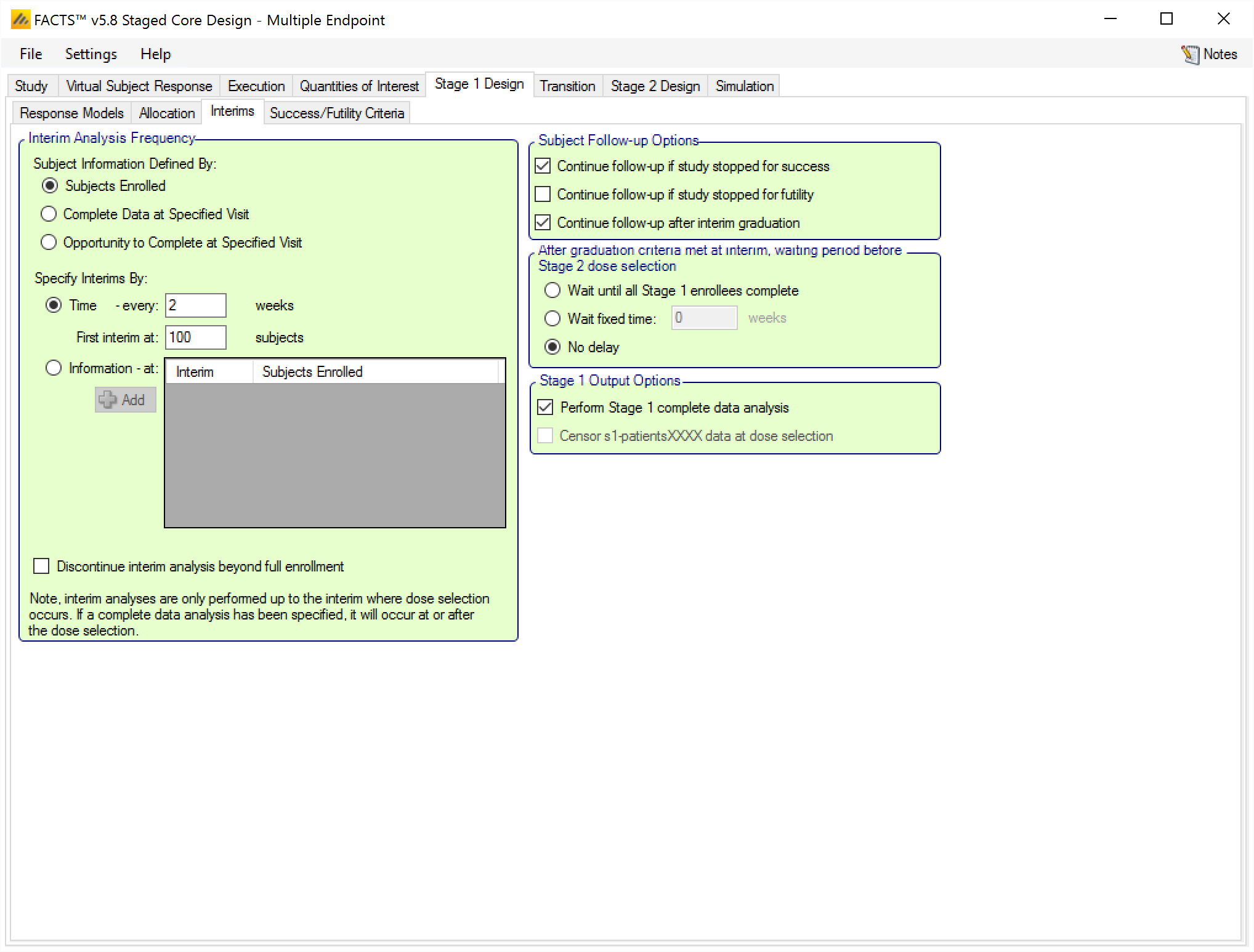Image resolution: width=1254 pixels, height=952 pixels.
Task: Open the Simulation tab
Action: (744, 86)
